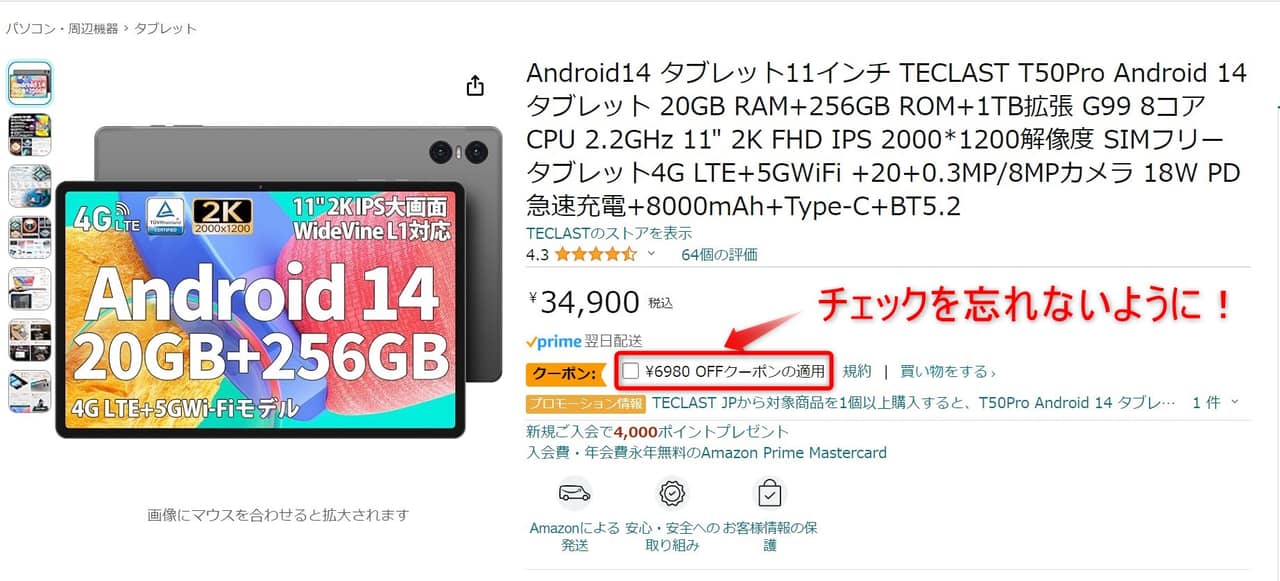The height and width of the screenshot is (581, 1280).
Task: Expand the promotion 1件 chevron
Action: [1234, 402]
